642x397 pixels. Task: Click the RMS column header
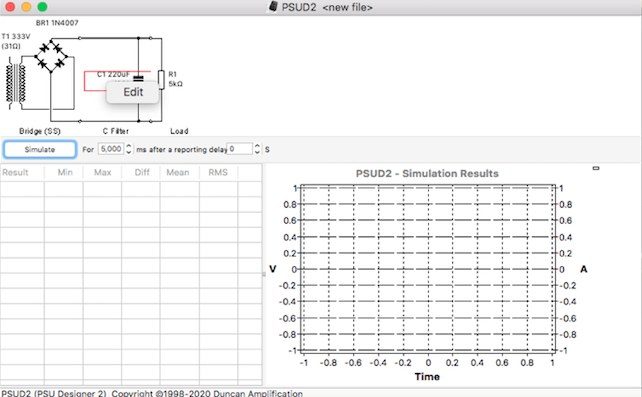coord(218,172)
